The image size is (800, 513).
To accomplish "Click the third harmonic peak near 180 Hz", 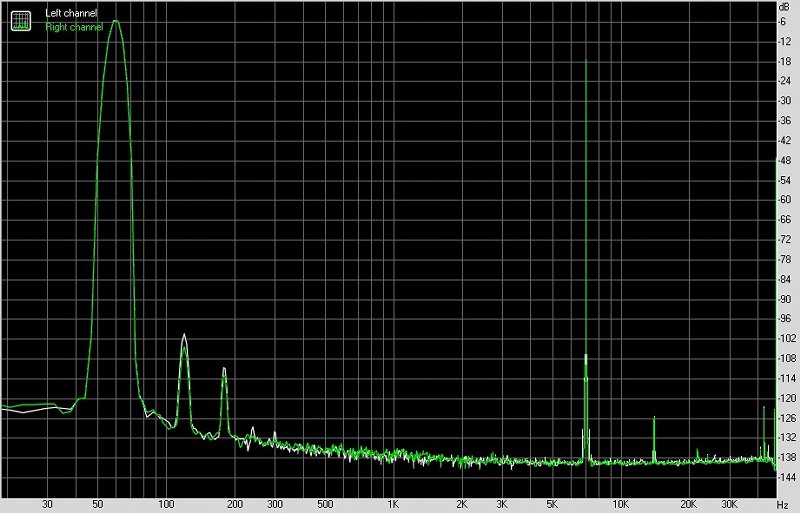I will [224, 370].
